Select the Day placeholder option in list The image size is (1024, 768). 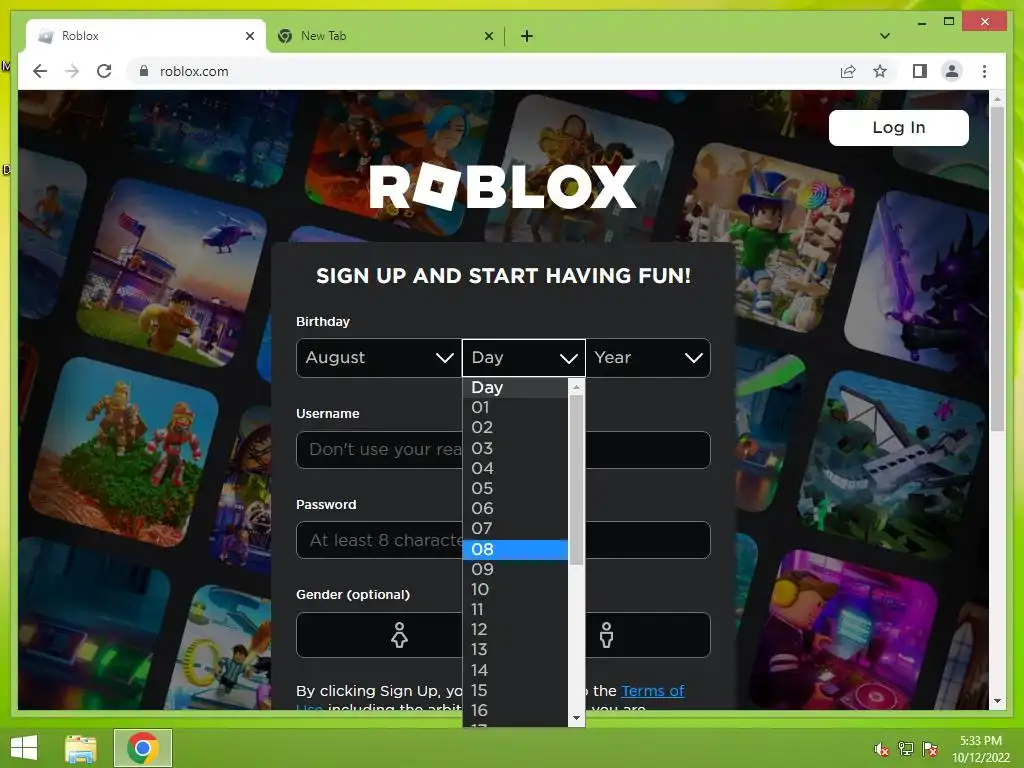pos(515,387)
